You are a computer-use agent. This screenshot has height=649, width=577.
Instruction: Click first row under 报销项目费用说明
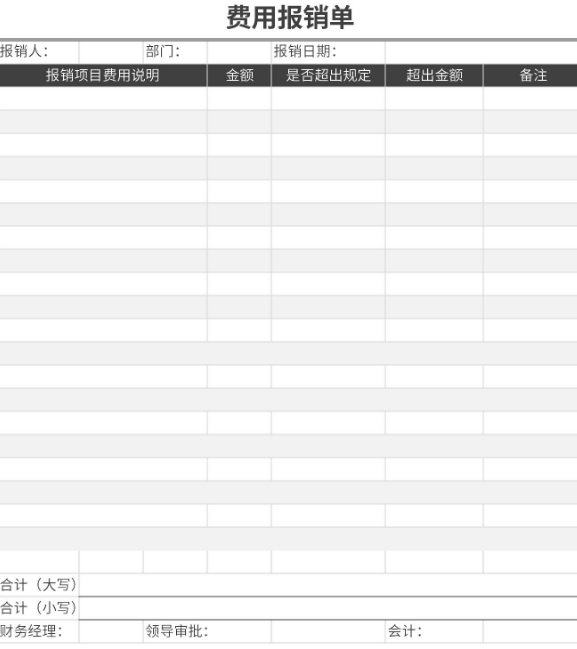coord(103,99)
